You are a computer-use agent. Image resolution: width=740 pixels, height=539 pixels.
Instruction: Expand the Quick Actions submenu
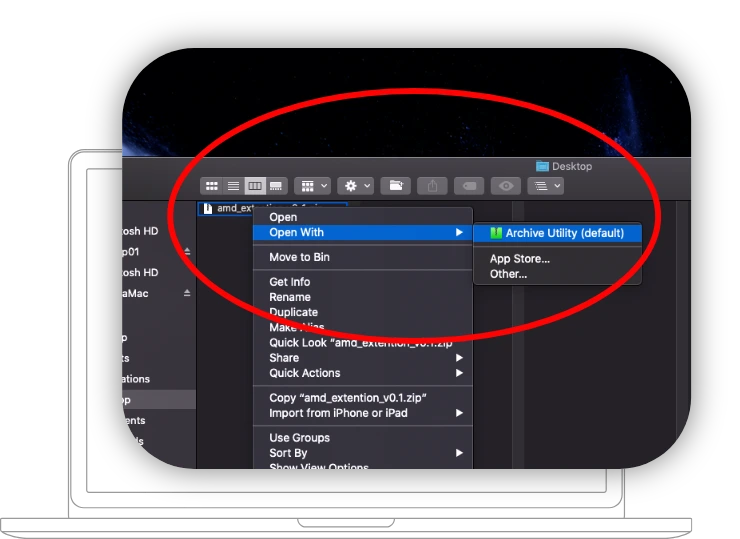pyautogui.click(x=363, y=373)
